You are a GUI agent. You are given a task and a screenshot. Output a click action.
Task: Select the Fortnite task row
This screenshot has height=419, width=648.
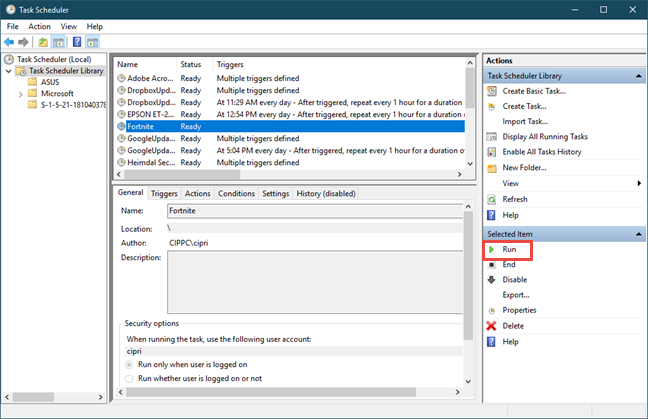(291, 126)
